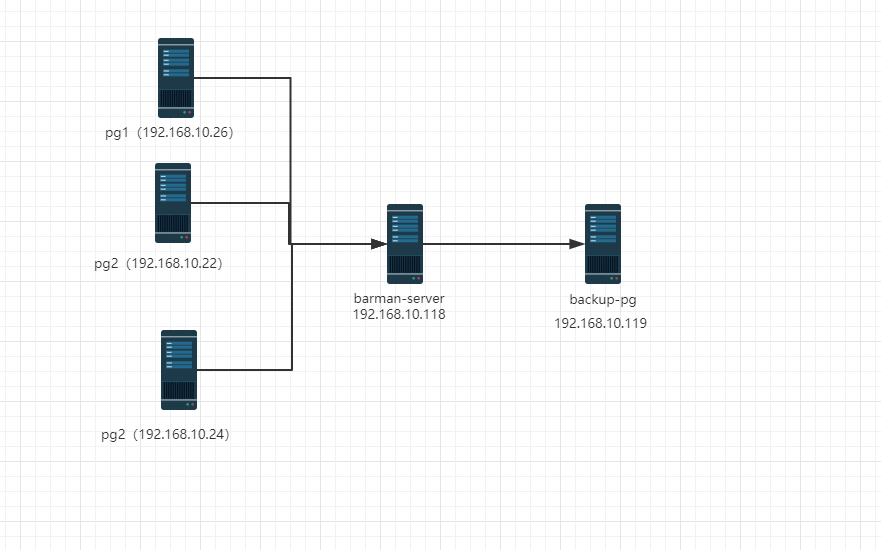This screenshot has width=881, height=550.
Task: Click the label "pg1 (192.168.10.26)"
Action: click(x=169, y=133)
